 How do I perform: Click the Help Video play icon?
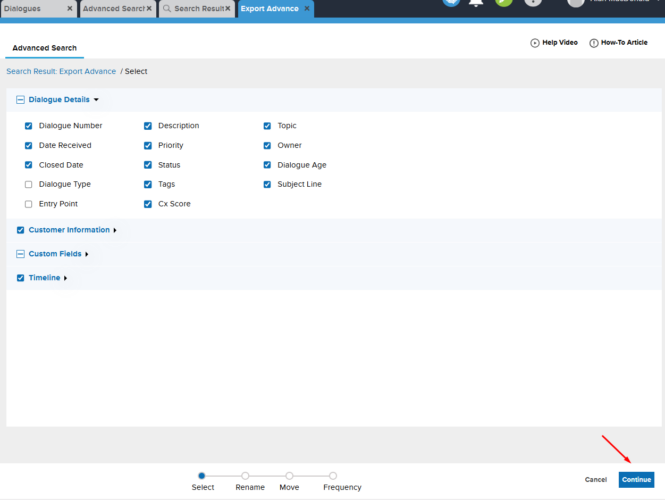[534, 43]
